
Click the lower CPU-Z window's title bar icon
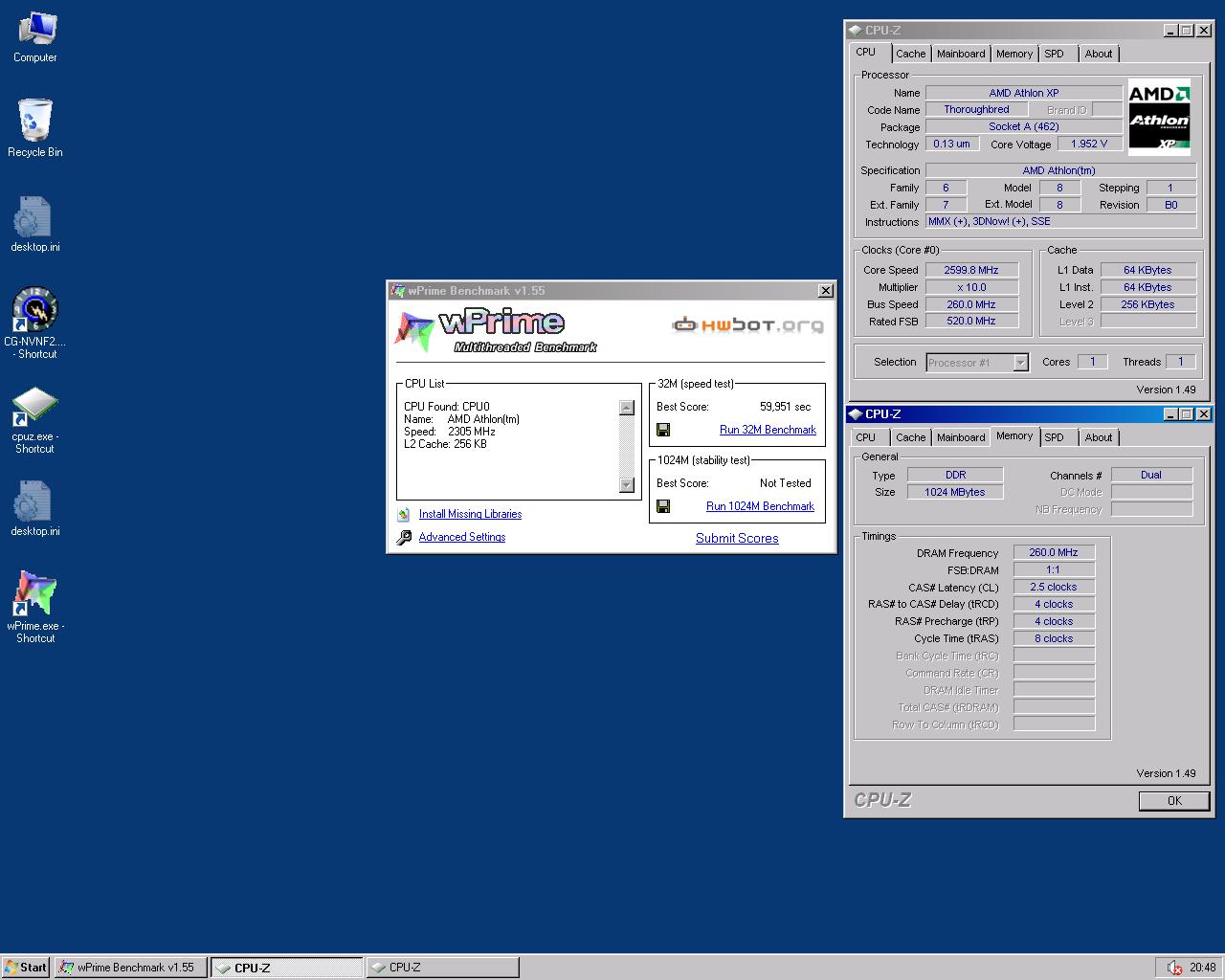855,414
